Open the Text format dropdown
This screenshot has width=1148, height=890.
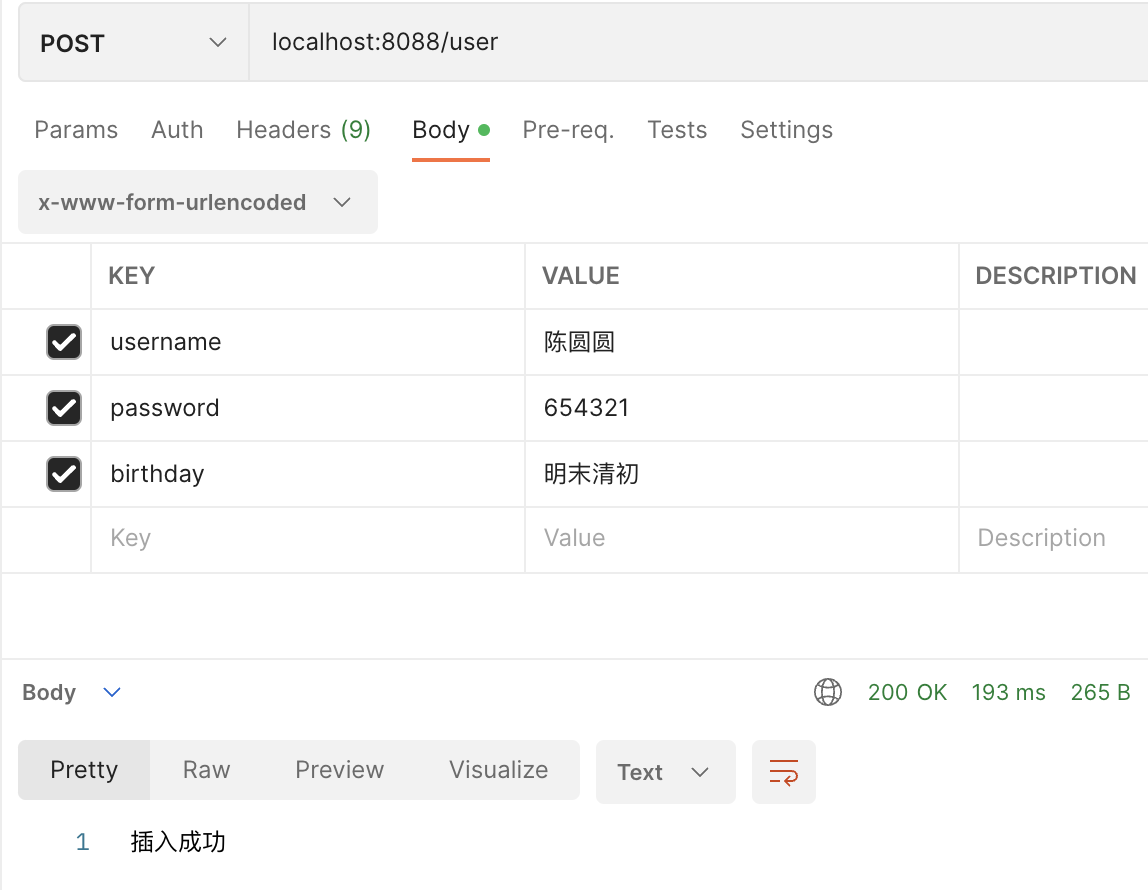[665, 772]
